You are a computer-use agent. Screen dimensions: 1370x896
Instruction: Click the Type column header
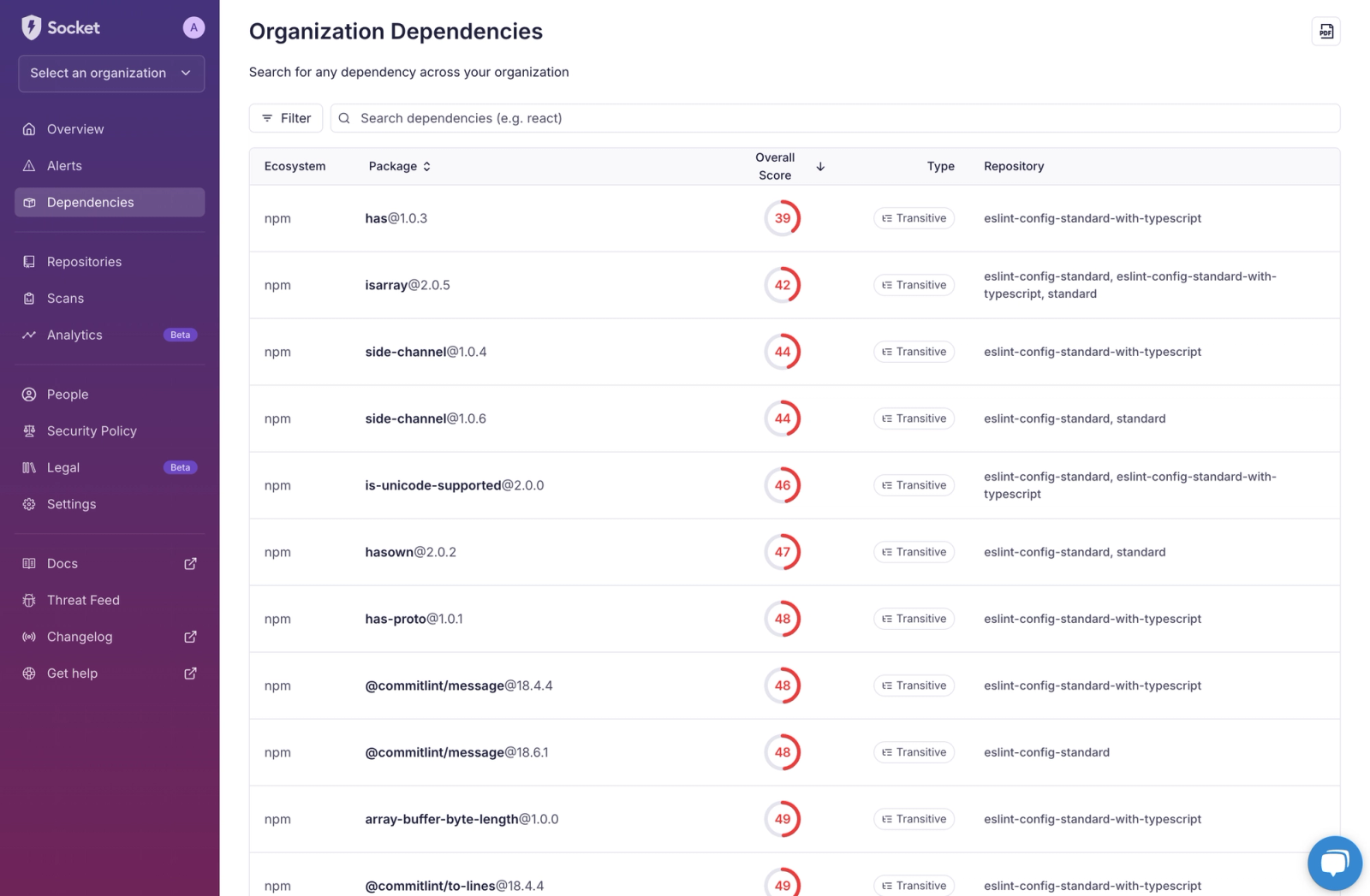[x=940, y=166]
